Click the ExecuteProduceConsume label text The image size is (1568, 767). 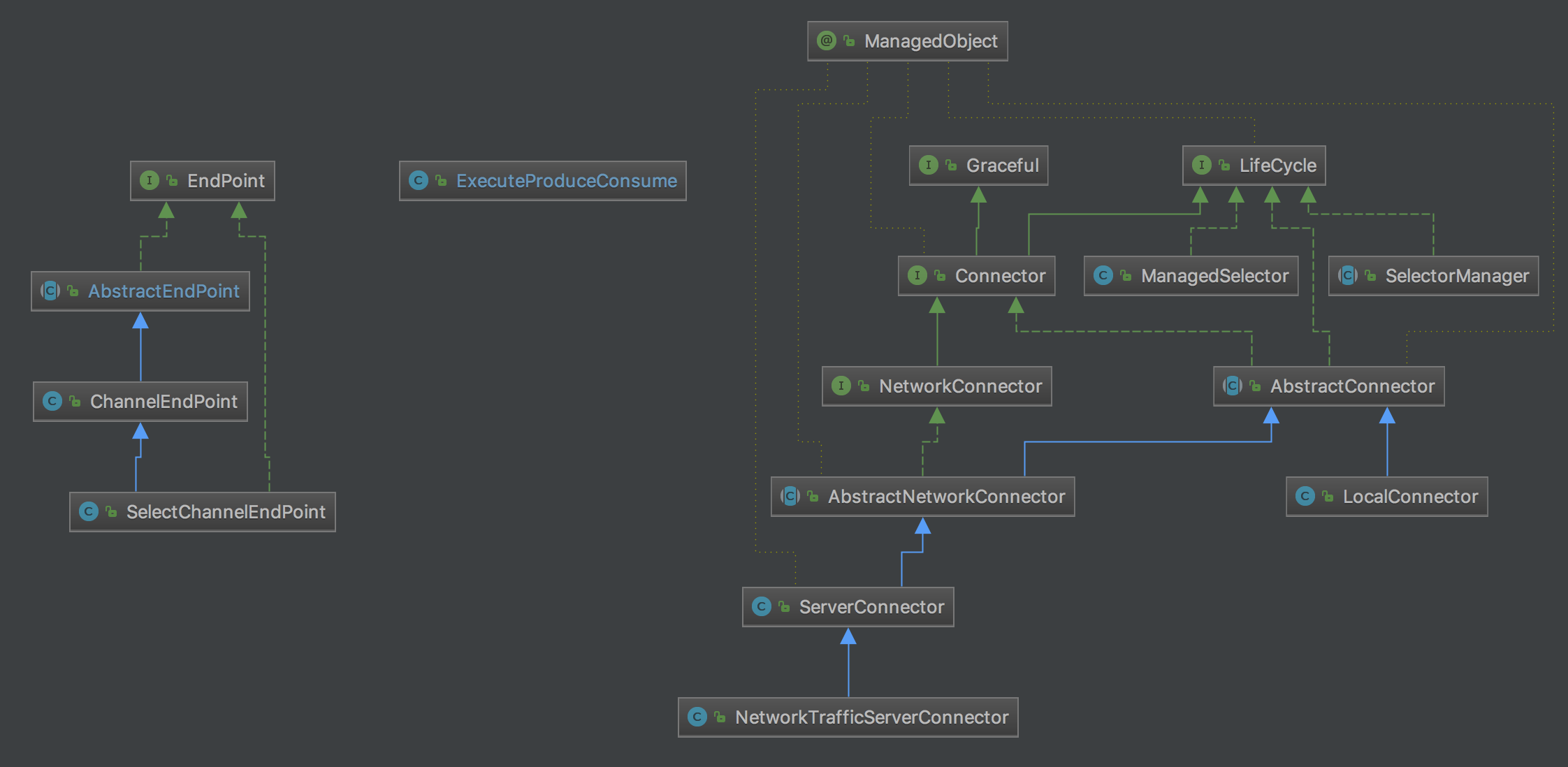click(566, 180)
